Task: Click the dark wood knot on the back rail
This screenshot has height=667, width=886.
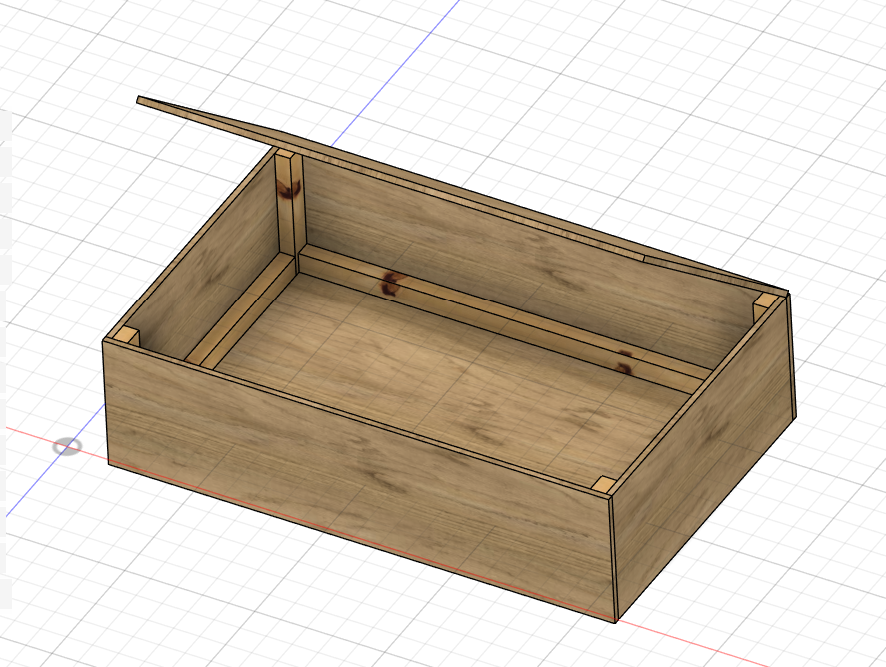Action: pyautogui.click(x=389, y=286)
